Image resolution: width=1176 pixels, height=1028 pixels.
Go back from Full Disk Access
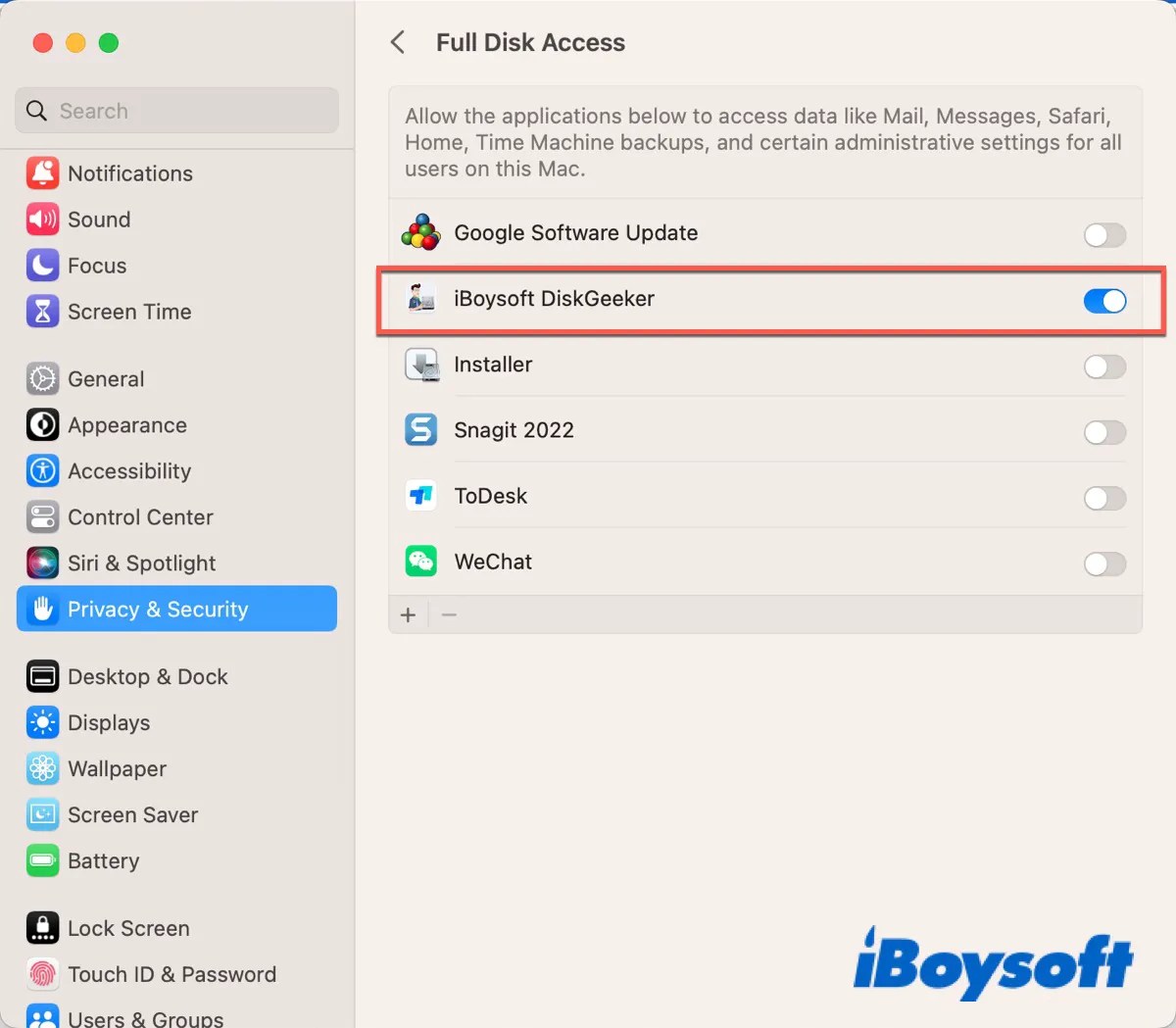point(398,42)
